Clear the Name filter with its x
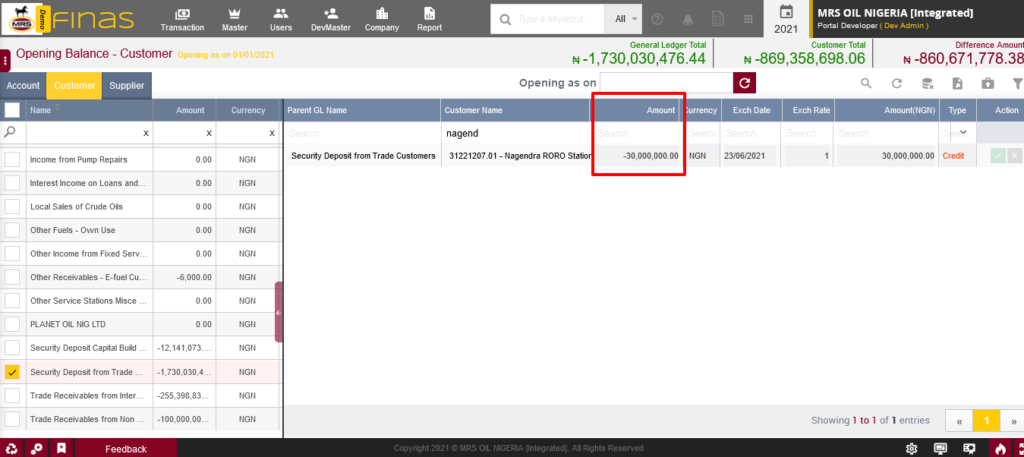The image size is (1024, 457). coord(146,133)
